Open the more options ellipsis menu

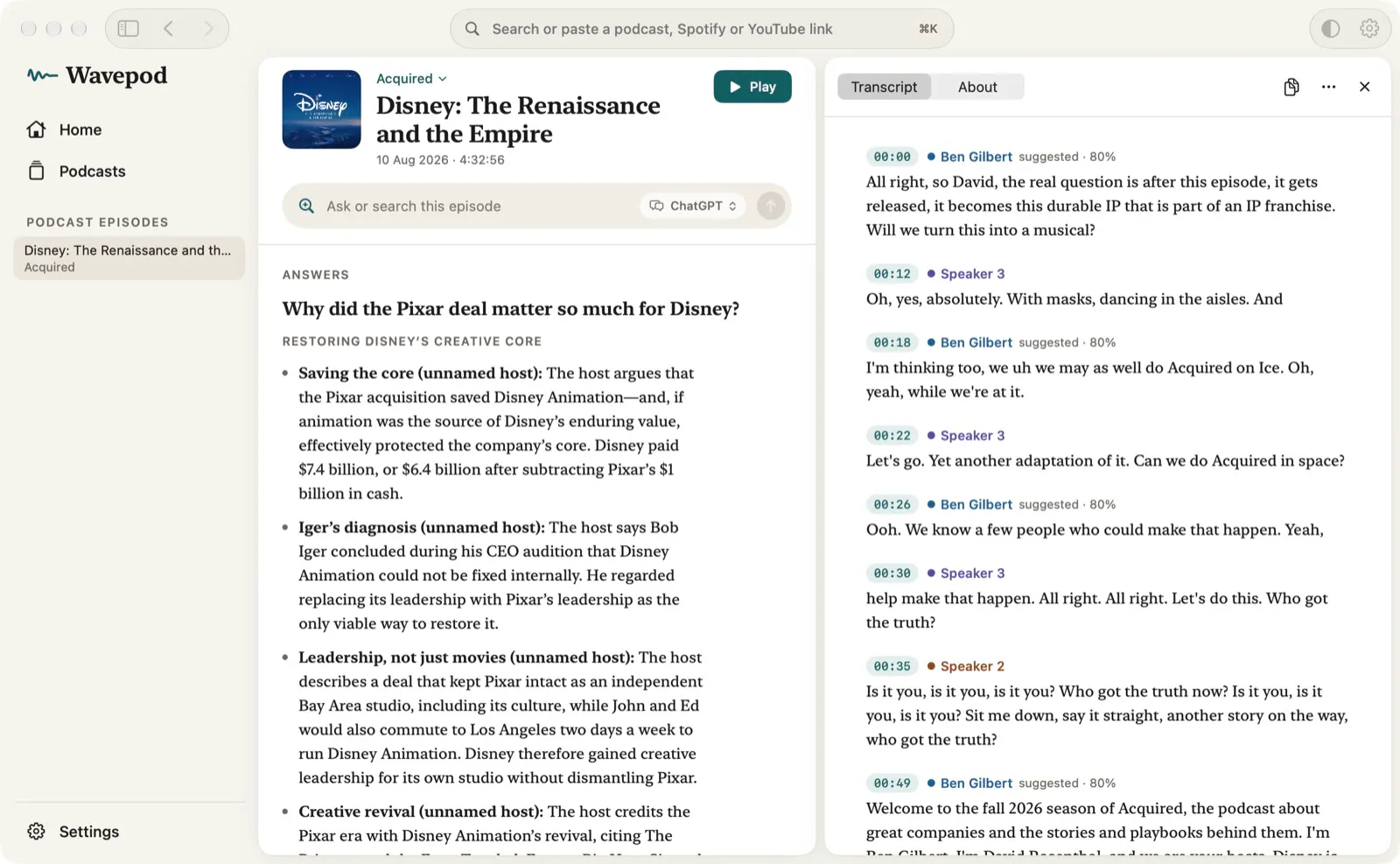[x=1328, y=87]
